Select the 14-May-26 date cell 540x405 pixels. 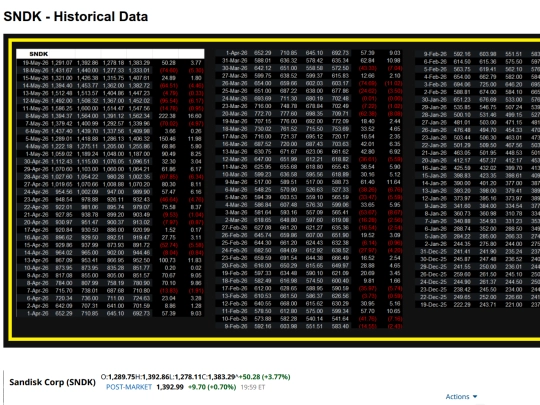tap(35, 85)
